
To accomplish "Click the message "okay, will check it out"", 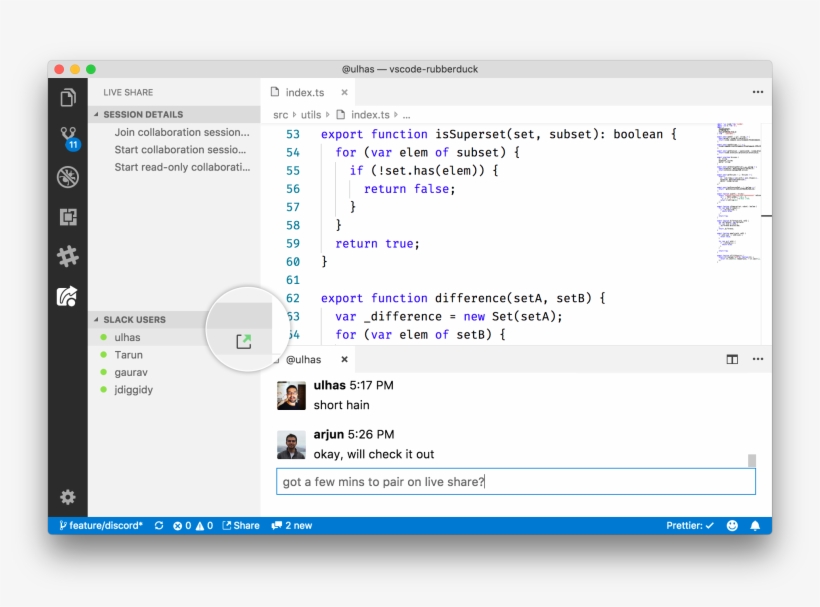I will coord(373,454).
